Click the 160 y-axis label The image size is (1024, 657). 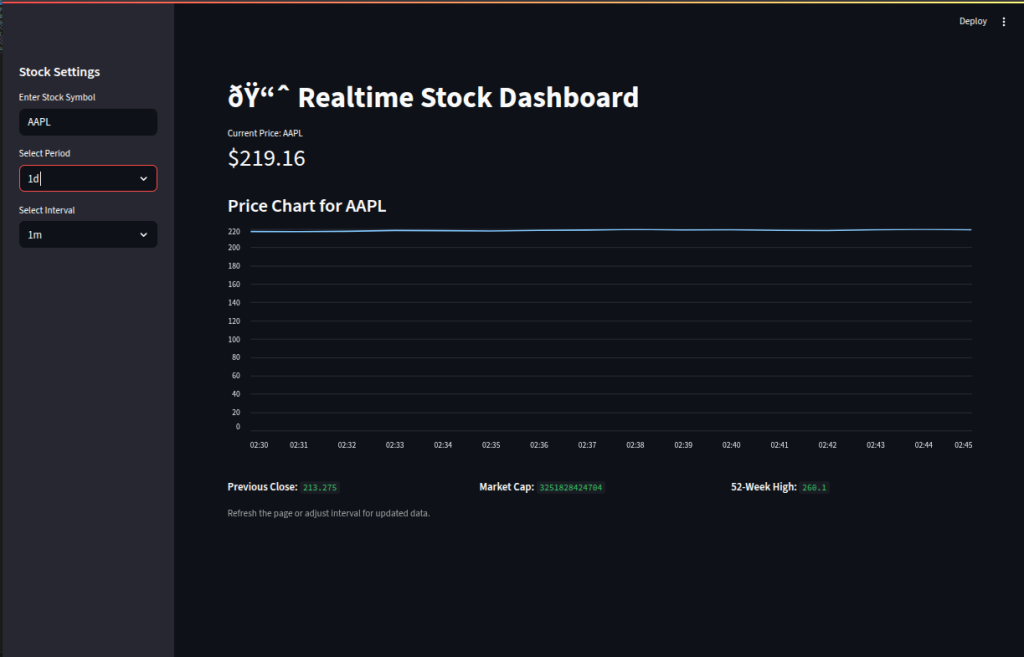click(x=234, y=284)
